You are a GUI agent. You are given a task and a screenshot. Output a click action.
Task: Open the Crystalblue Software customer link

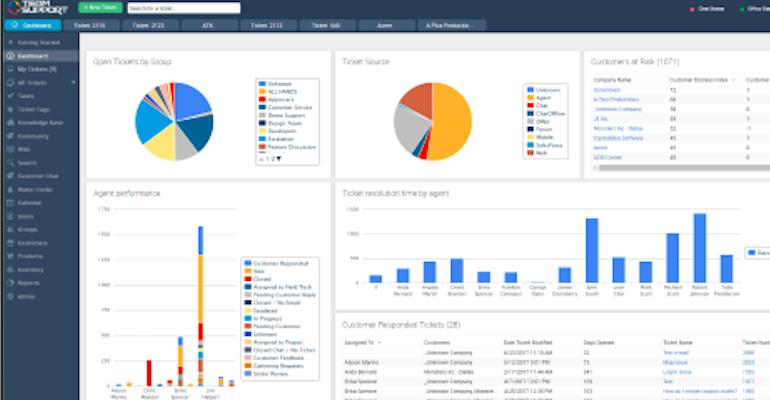click(x=618, y=138)
